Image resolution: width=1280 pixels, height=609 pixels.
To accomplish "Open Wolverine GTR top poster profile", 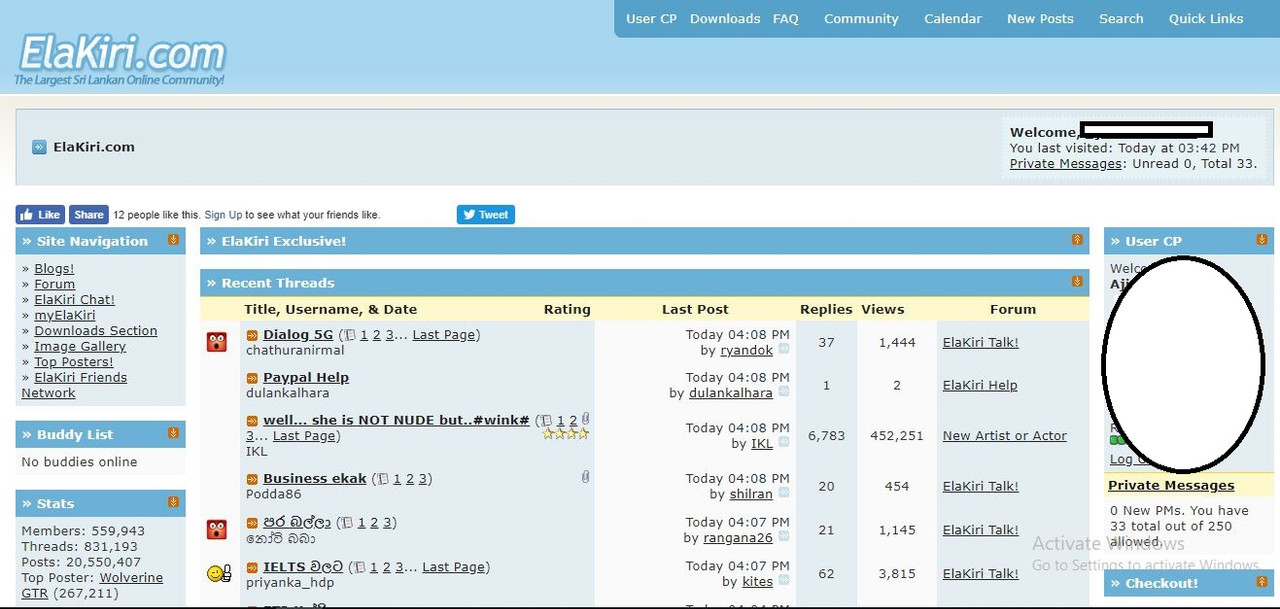I will tap(92, 586).
